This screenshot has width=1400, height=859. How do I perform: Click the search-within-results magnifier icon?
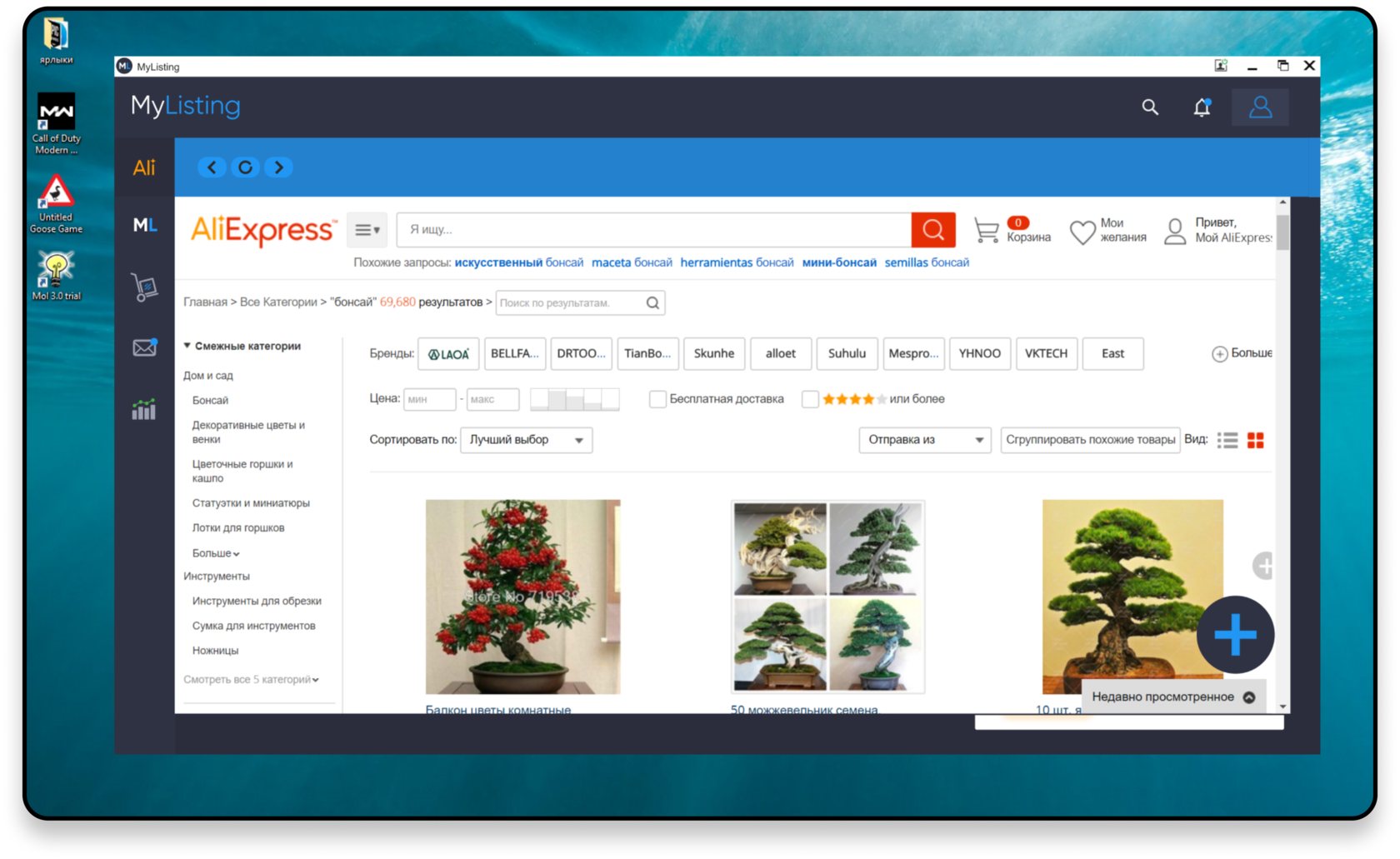[653, 303]
